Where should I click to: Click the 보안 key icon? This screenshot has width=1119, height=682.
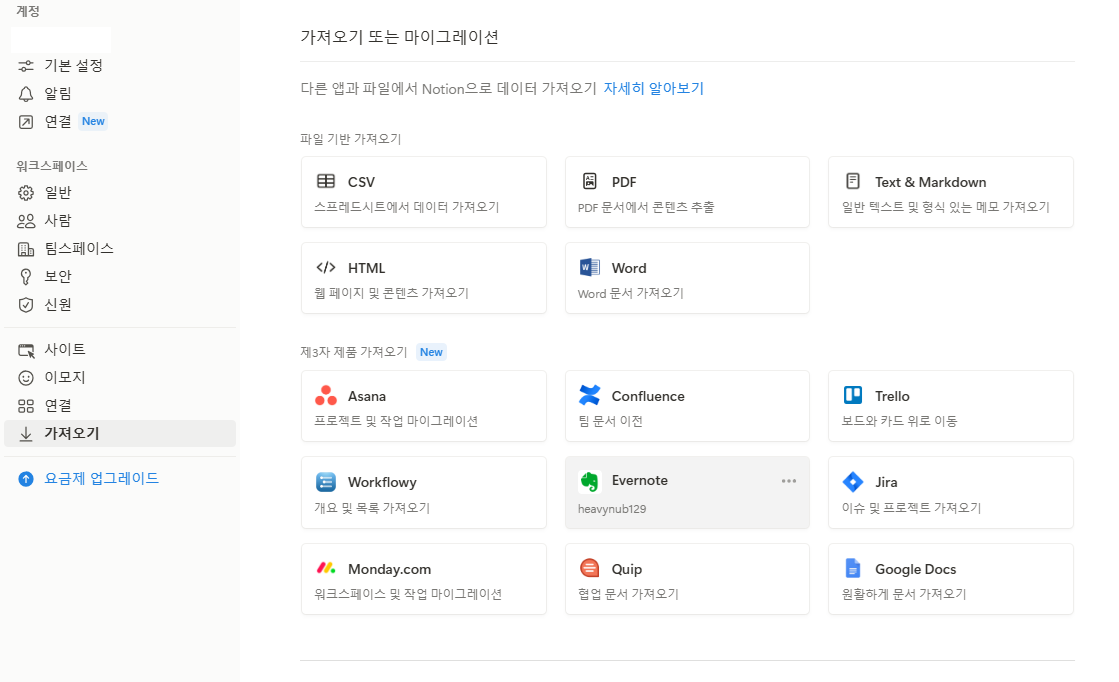pos(26,277)
